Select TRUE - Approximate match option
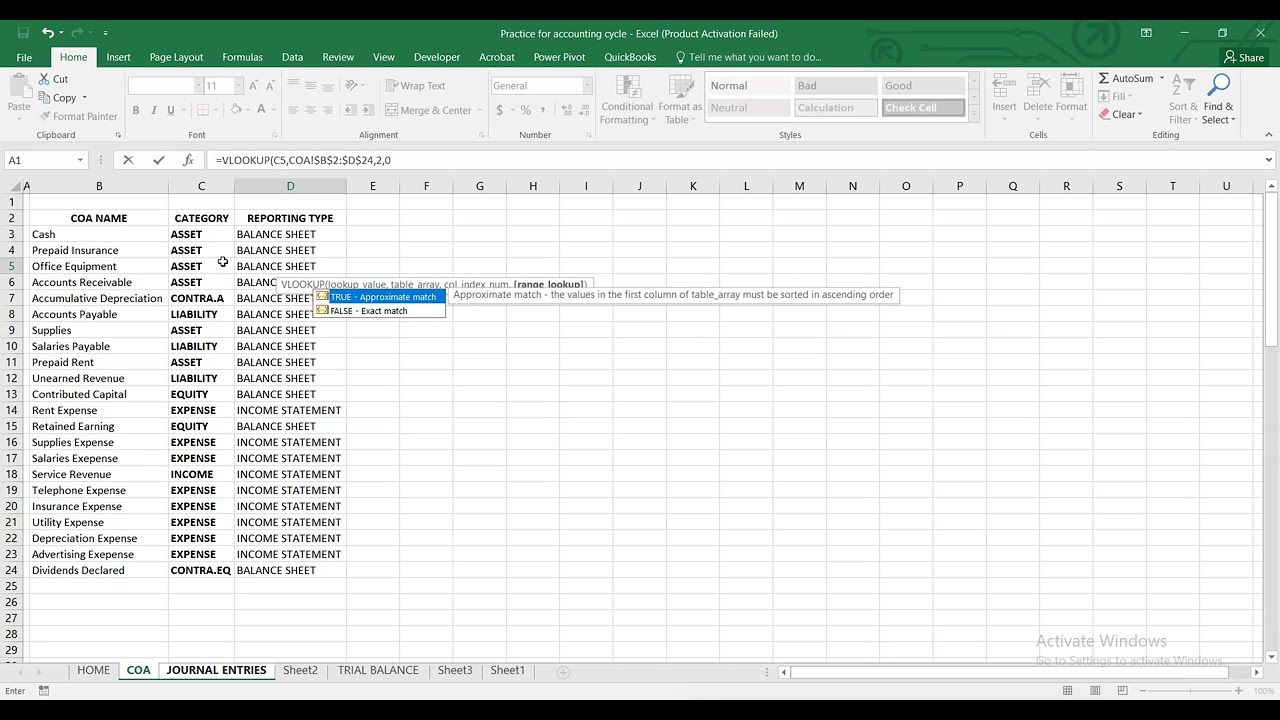The height and width of the screenshot is (720, 1280). pos(379,297)
